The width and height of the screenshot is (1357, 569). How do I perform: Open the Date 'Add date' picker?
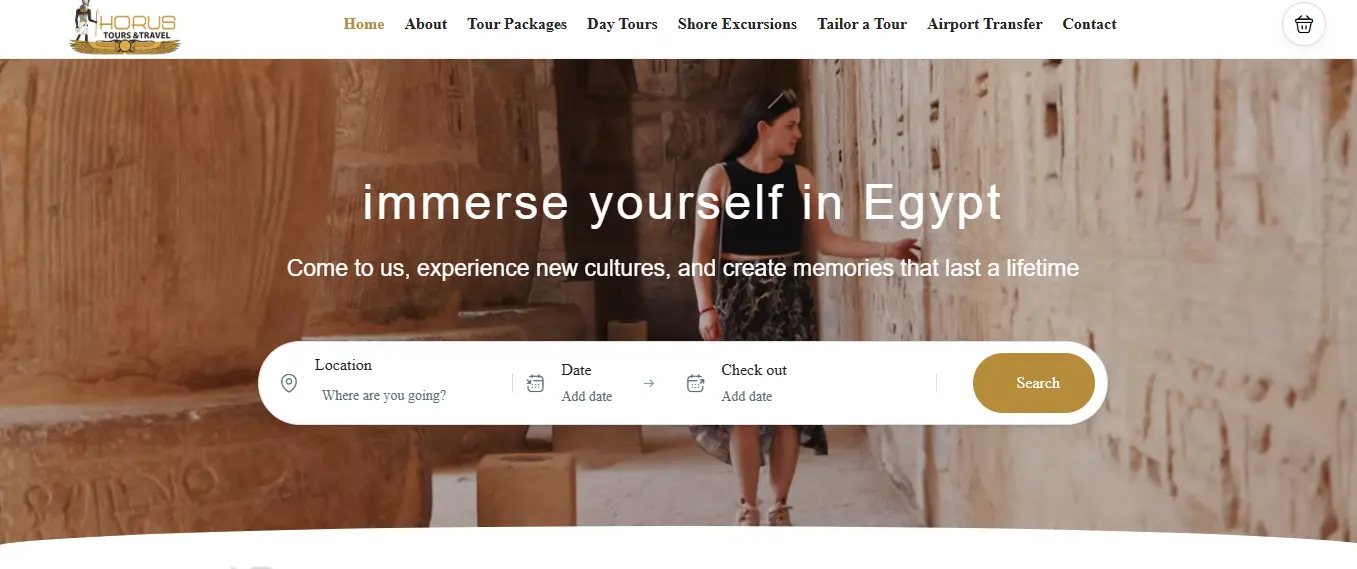(x=587, y=397)
